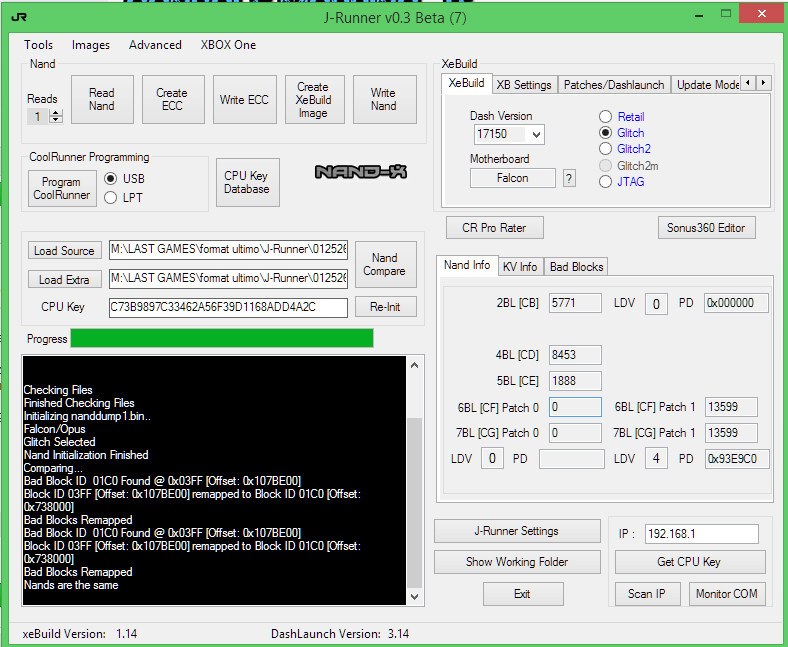788x647 pixels.
Task: Click Write ECC button
Action: 244,100
